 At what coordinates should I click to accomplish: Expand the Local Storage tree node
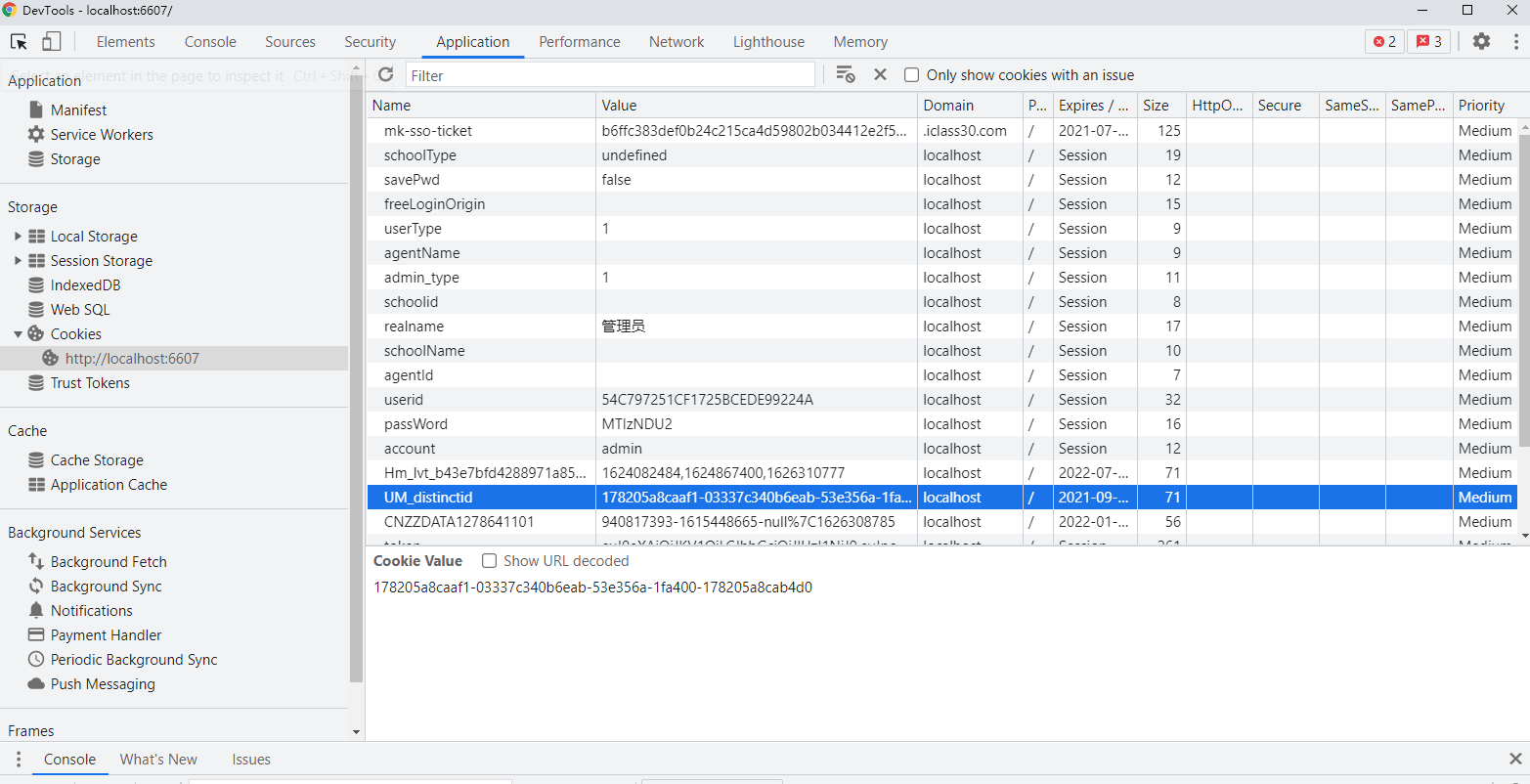click(18, 237)
